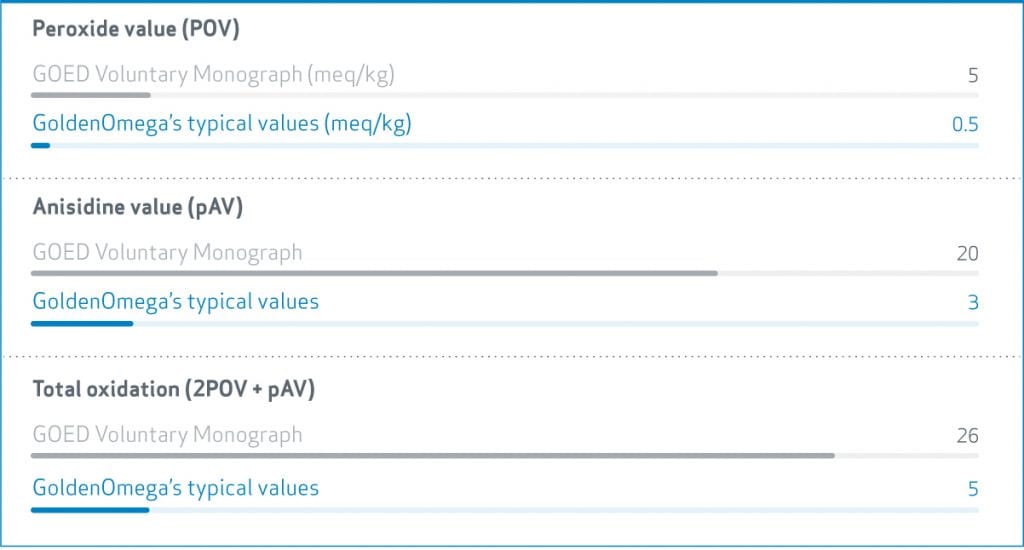Click the Anisidine value (pAV) heading
This screenshot has width=1024, height=550.
138,207
